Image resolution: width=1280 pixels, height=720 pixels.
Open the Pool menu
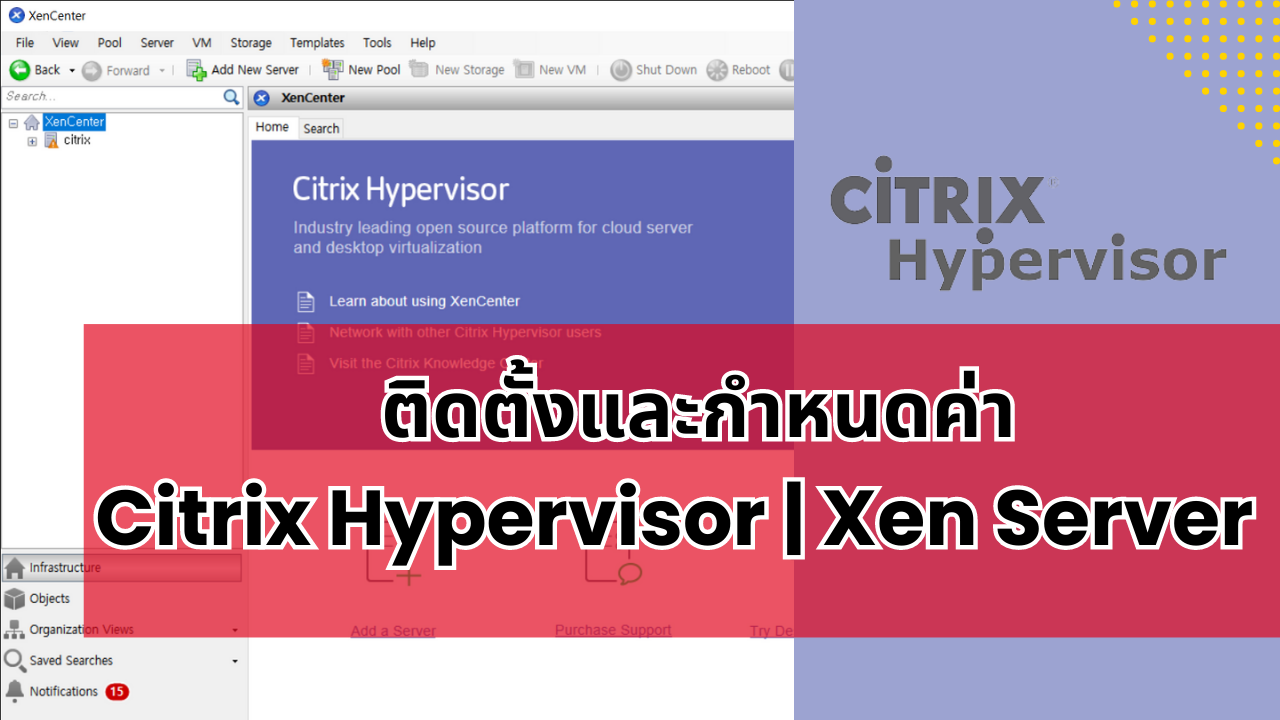[x=110, y=43]
